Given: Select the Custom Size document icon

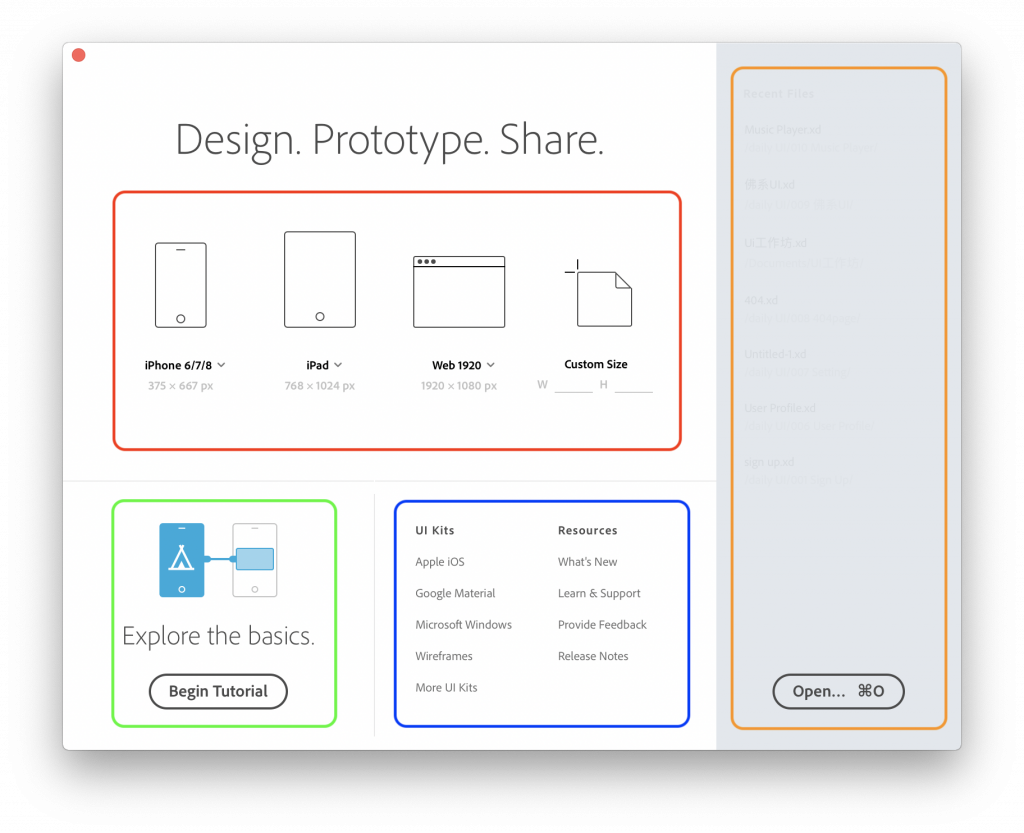Looking at the screenshot, I should click(x=599, y=293).
